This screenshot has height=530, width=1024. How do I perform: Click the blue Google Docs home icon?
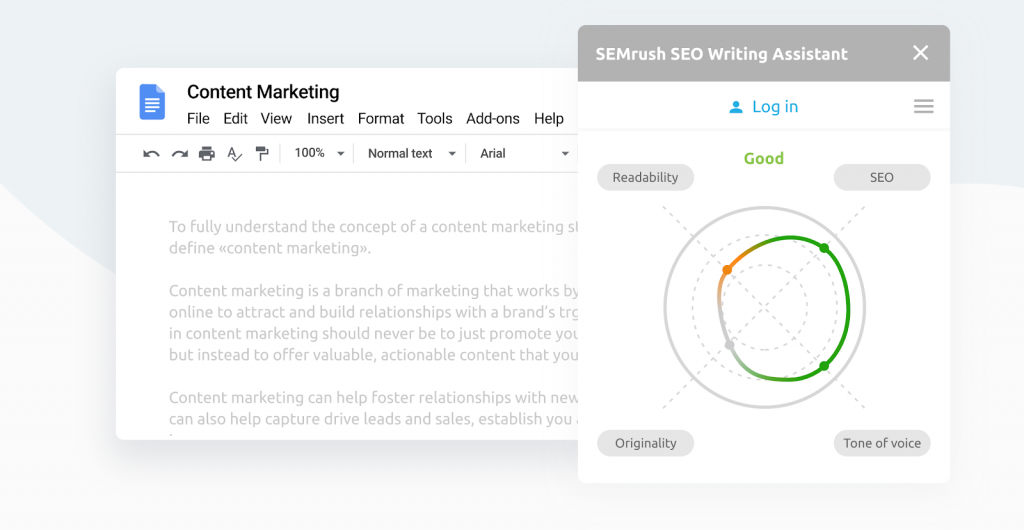pyautogui.click(x=152, y=102)
